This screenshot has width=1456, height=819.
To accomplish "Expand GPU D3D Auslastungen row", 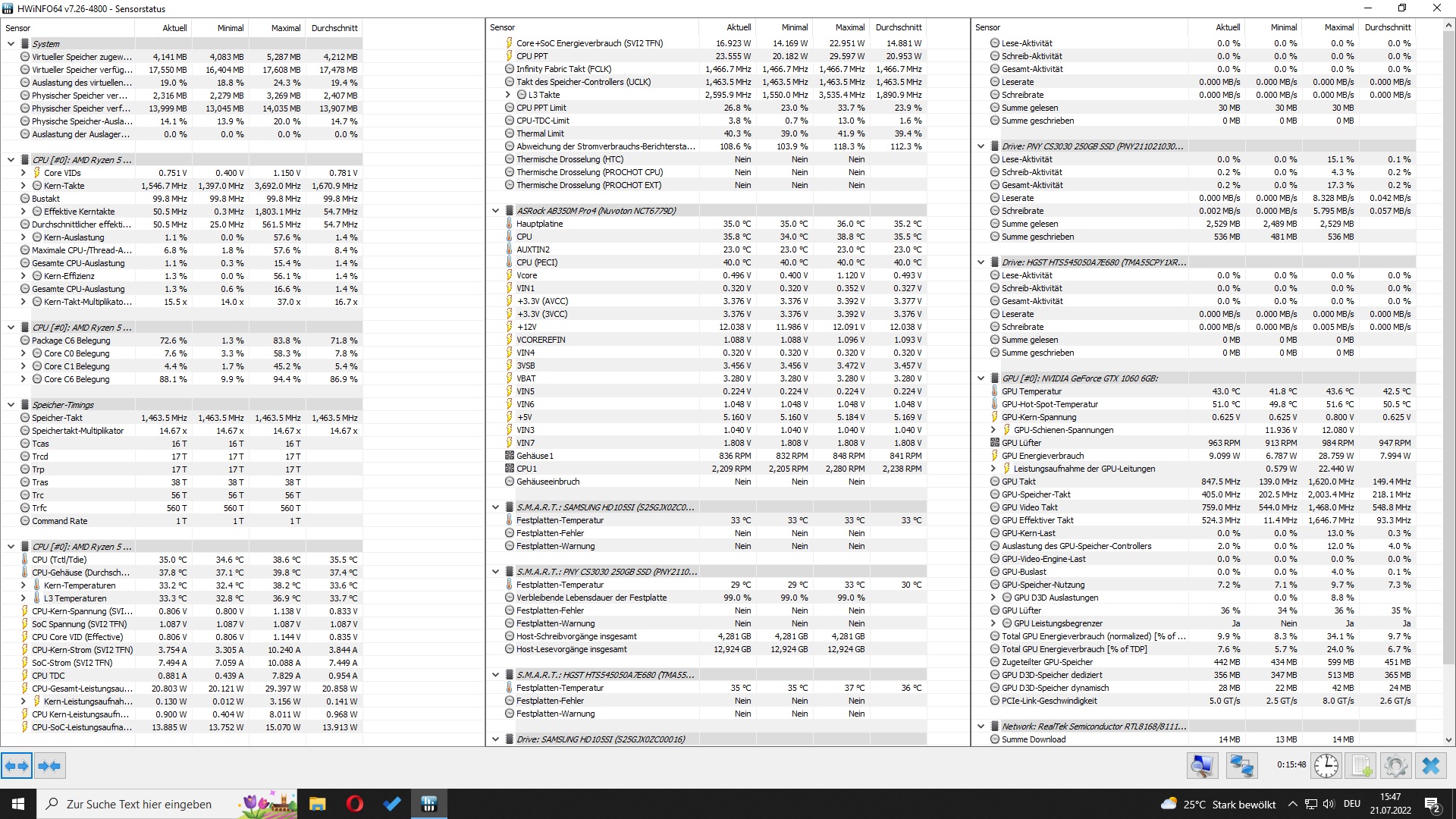I will pyautogui.click(x=993, y=598).
